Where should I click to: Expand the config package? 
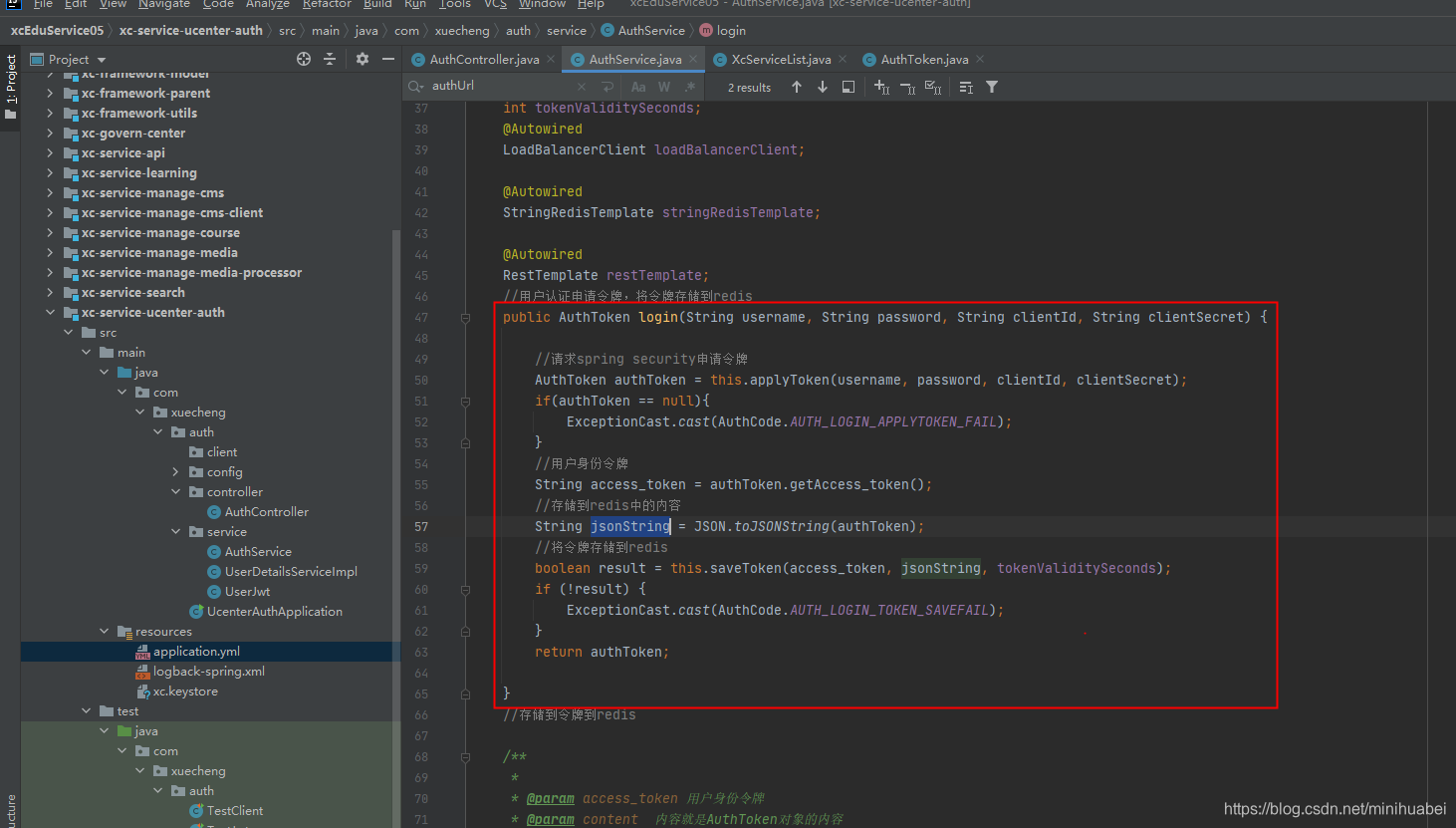(175, 472)
